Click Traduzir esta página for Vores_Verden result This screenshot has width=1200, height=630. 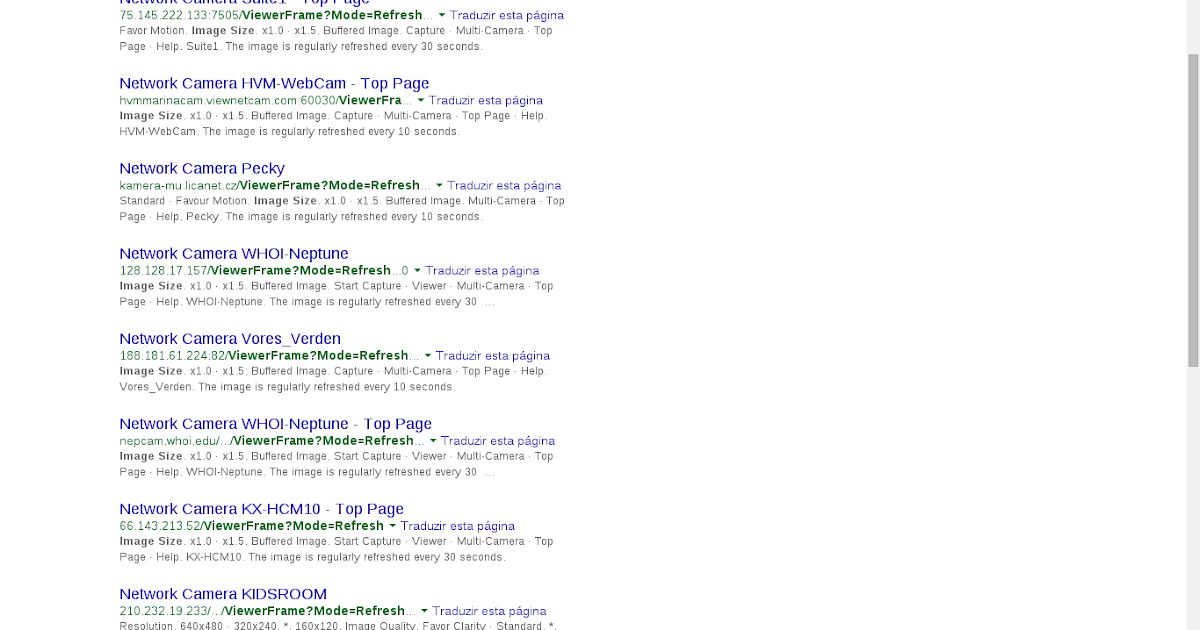click(x=493, y=356)
